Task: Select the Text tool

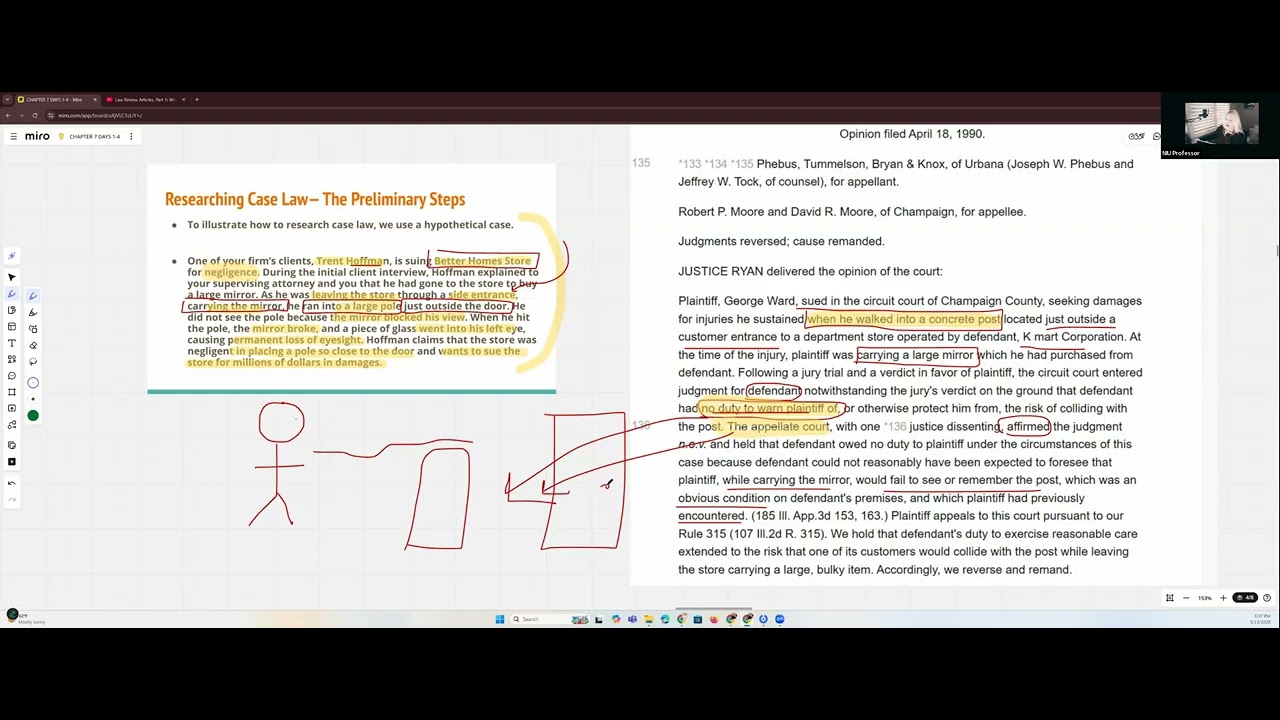Action: (12, 343)
